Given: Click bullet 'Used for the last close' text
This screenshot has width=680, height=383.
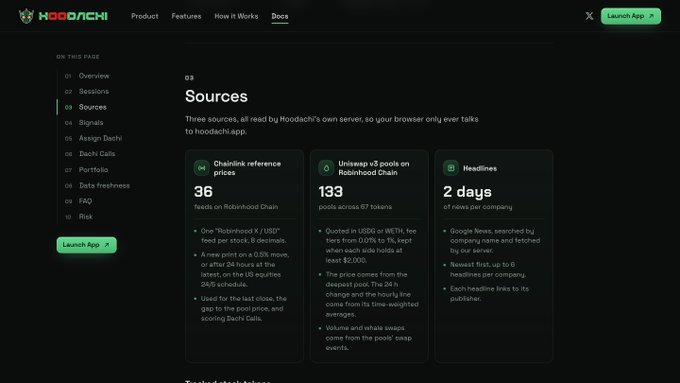Looking at the screenshot, I should (243, 308).
